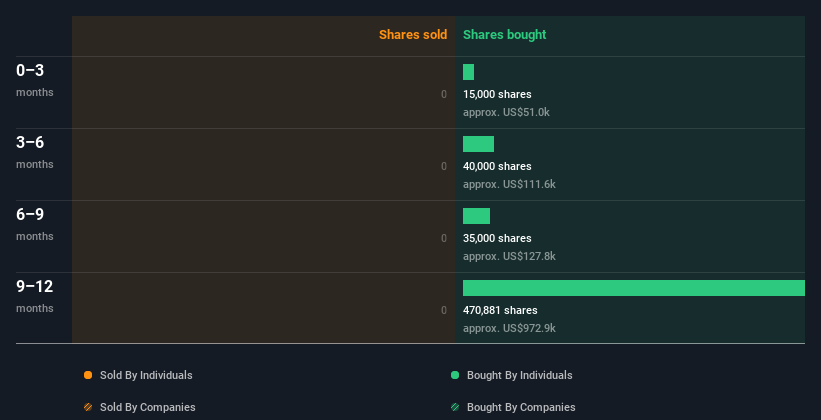Click the orange Sold By Individuals legend dot
The width and height of the screenshot is (821, 420).
(88, 375)
